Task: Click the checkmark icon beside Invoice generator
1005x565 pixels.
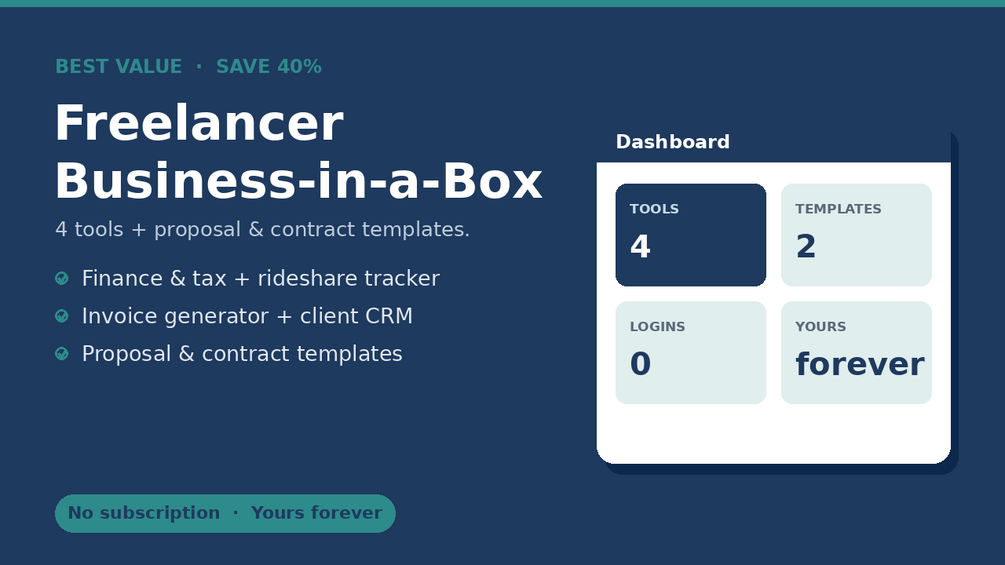Action: pyautogui.click(x=62, y=316)
